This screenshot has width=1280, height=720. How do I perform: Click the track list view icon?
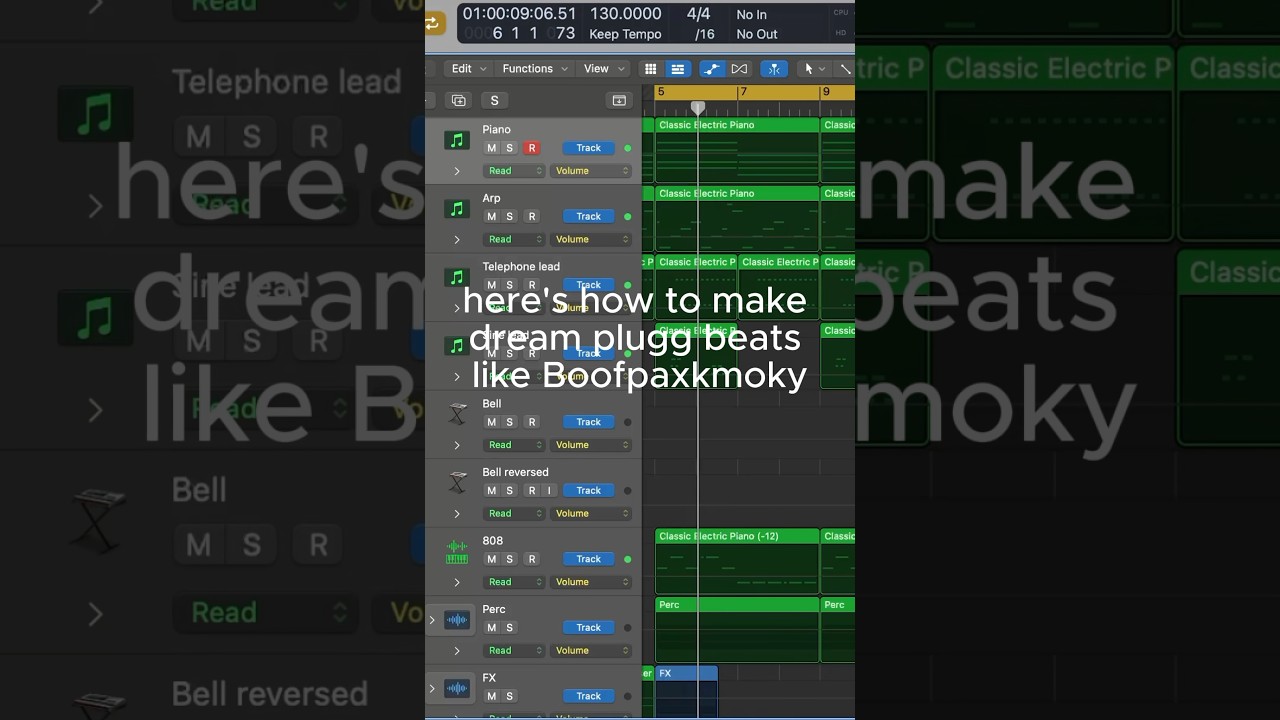[678, 69]
